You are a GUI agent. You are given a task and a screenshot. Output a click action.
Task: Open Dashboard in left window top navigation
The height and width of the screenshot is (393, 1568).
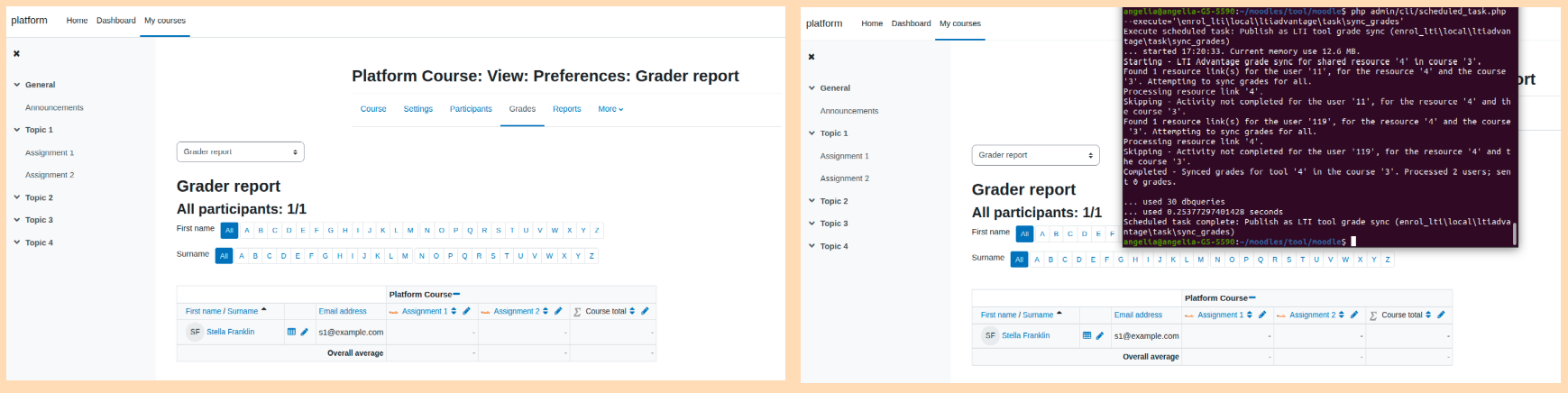pos(116,20)
